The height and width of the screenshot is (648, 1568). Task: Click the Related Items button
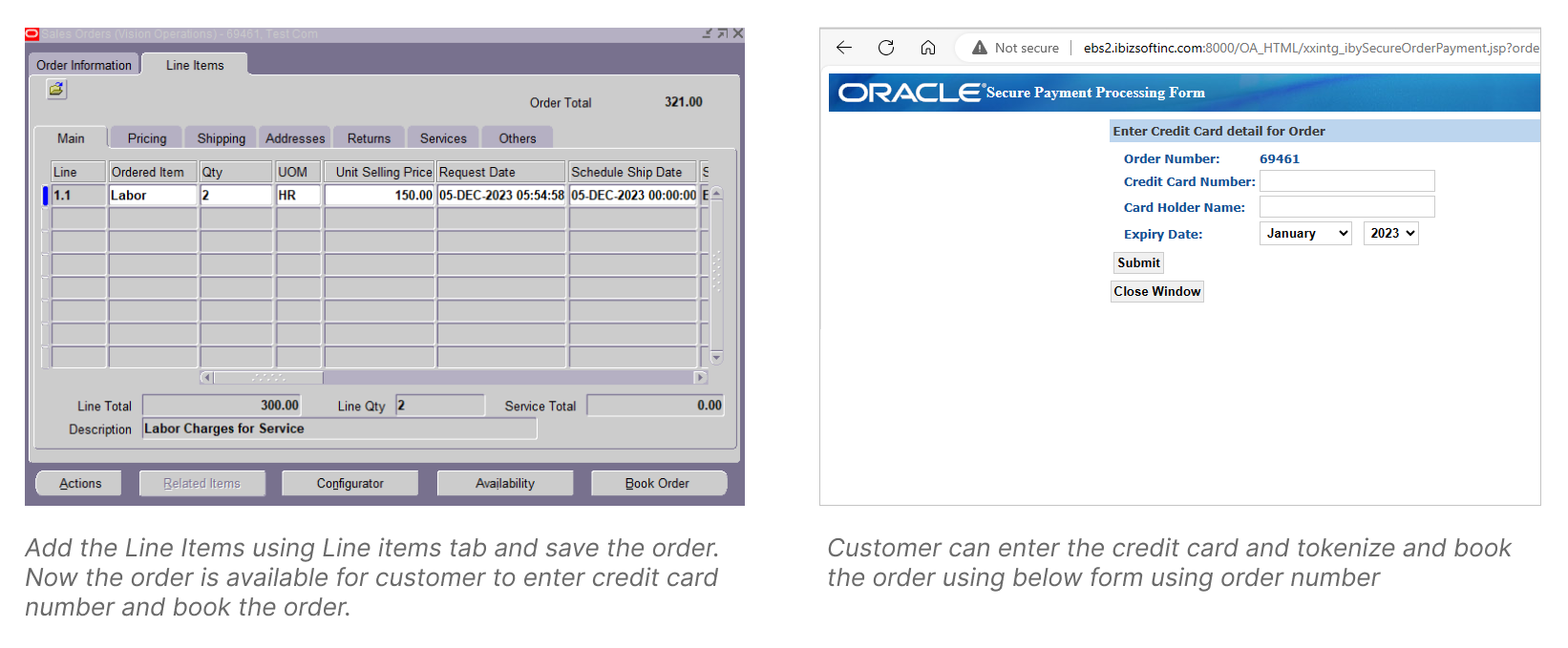tap(201, 483)
